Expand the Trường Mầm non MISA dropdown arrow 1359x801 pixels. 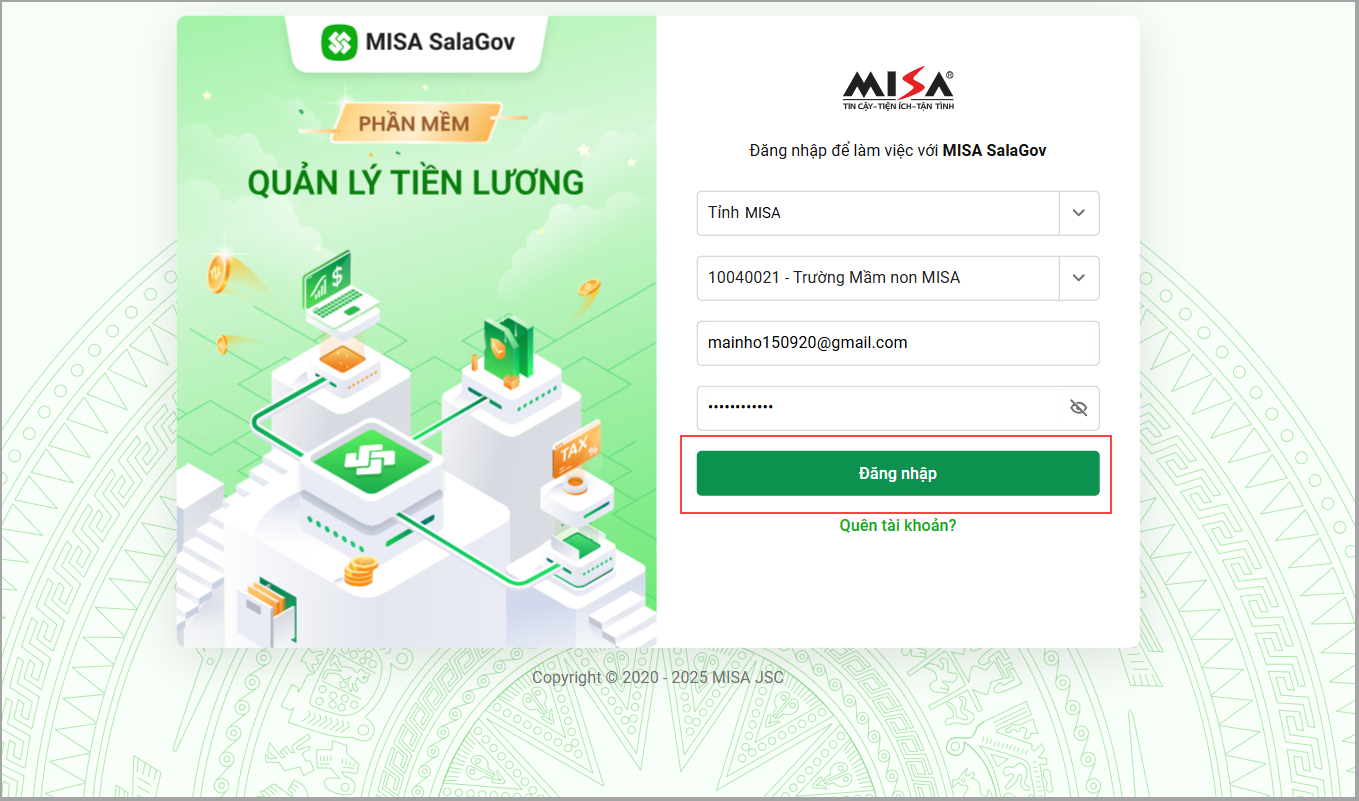[1078, 278]
